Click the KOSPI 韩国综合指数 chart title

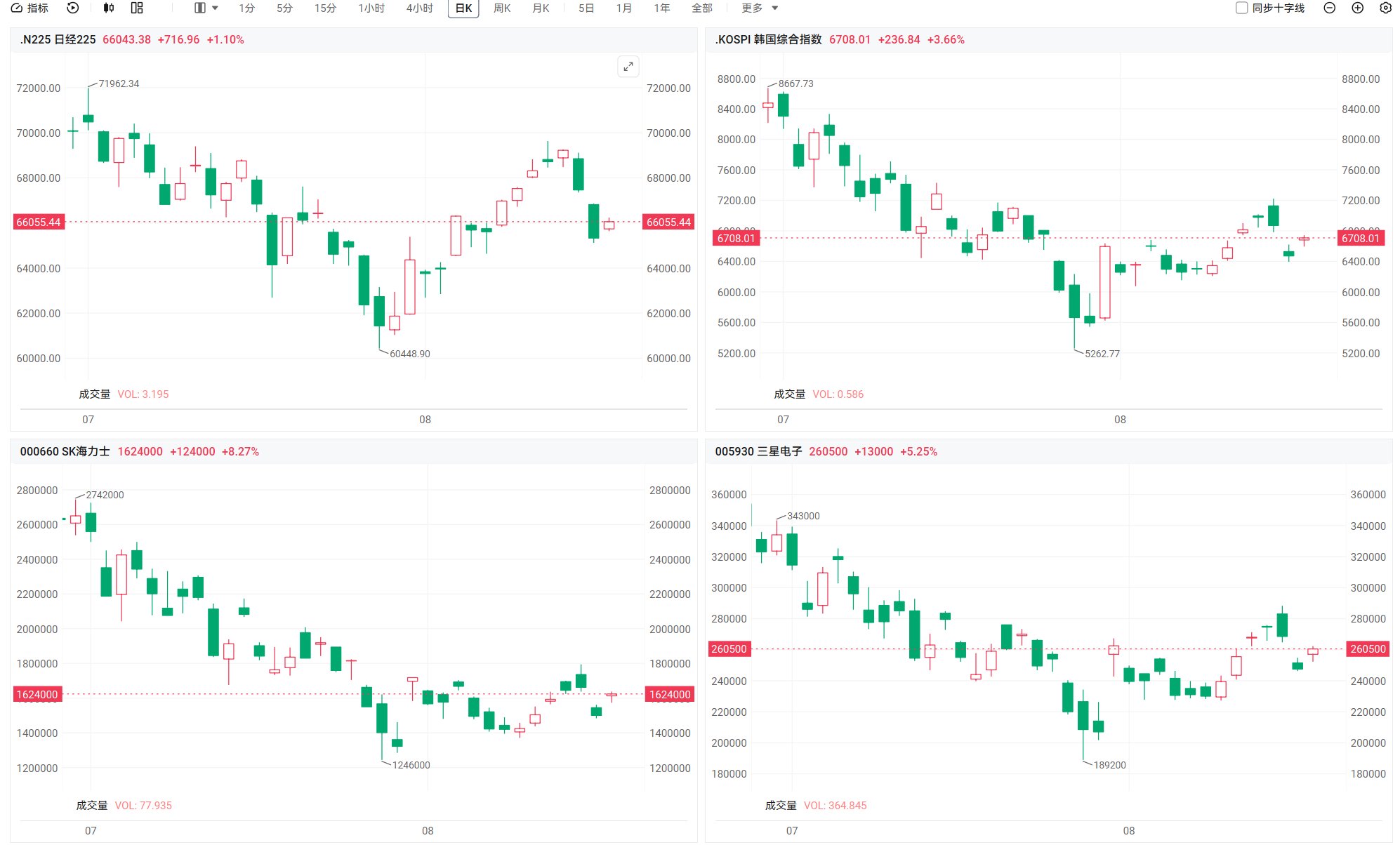[768, 39]
